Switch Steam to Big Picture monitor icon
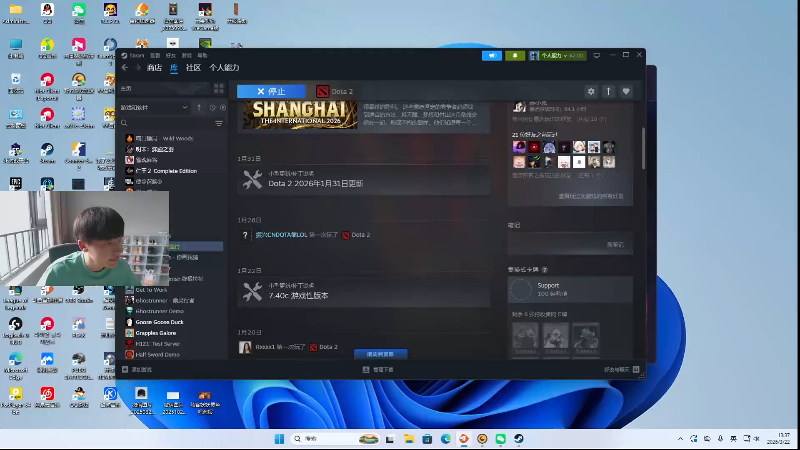The width and height of the screenshot is (800, 450). [596, 55]
